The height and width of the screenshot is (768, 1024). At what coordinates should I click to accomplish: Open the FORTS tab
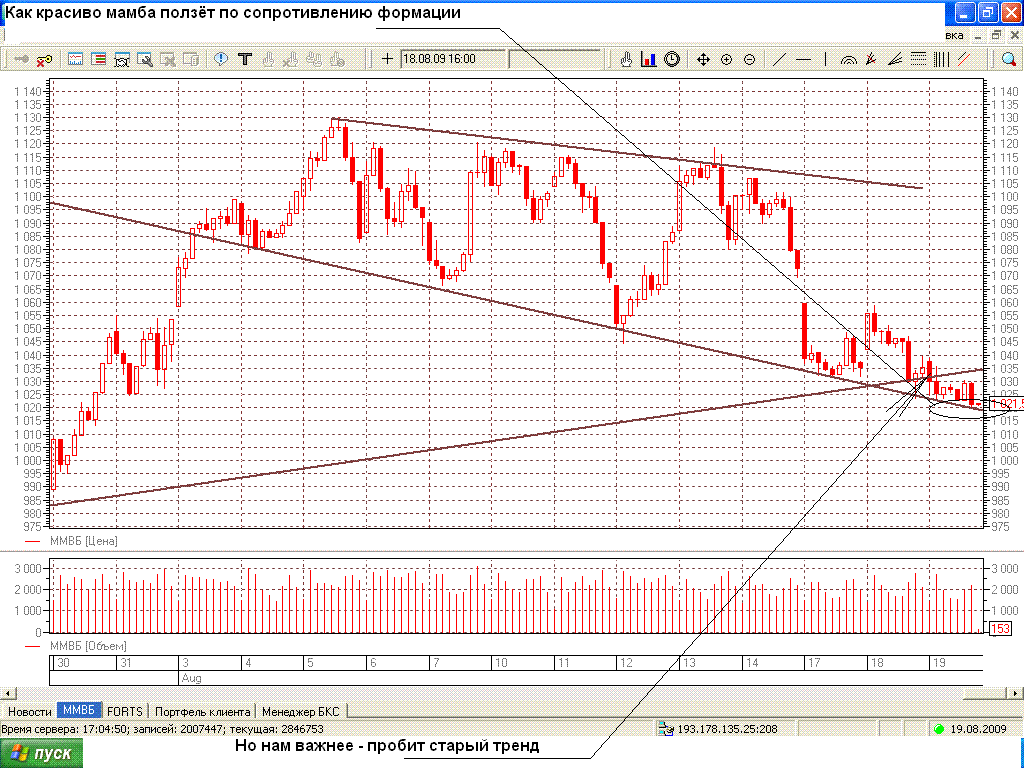(x=125, y=711)
